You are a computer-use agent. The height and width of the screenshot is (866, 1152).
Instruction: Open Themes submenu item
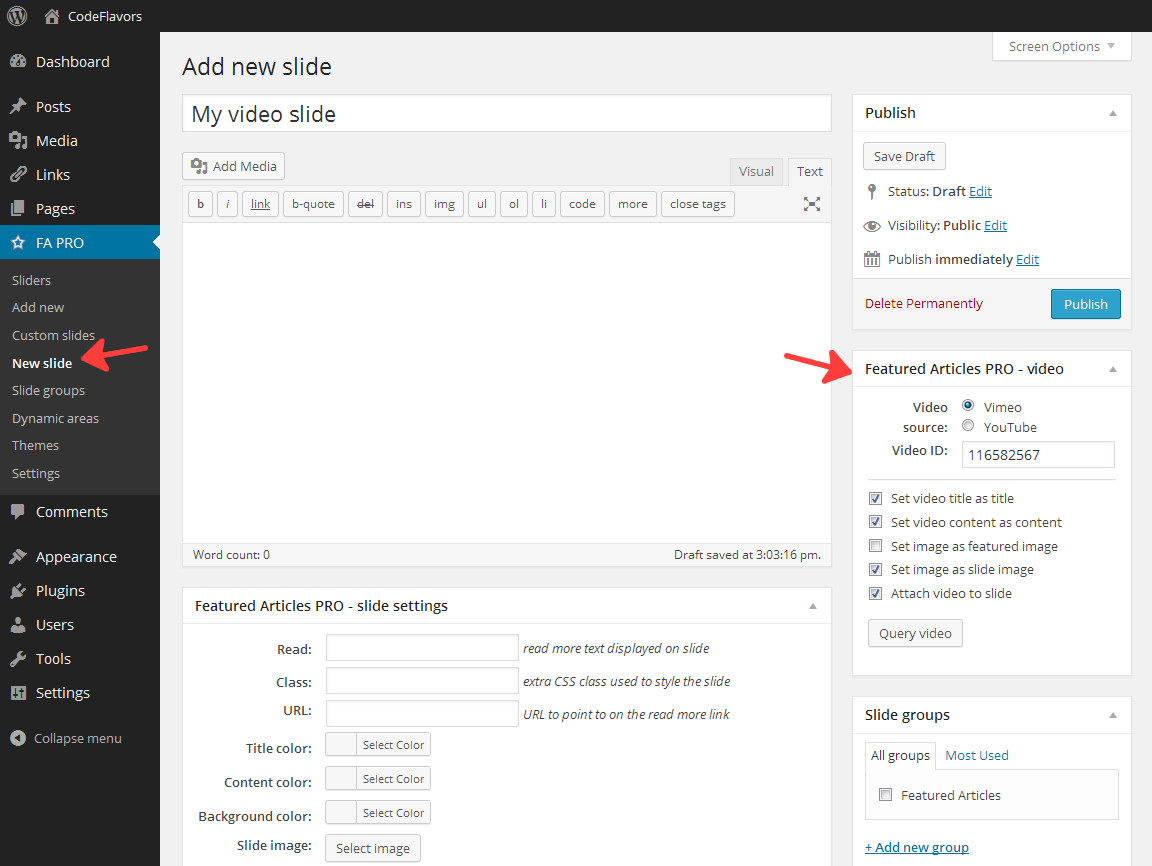click(x=35, y=445)
